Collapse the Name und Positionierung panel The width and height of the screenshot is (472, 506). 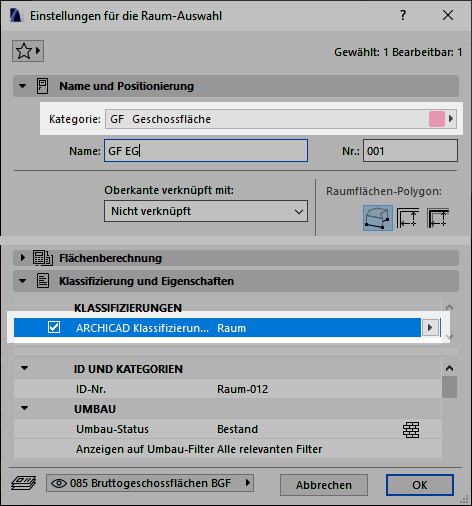22,86
